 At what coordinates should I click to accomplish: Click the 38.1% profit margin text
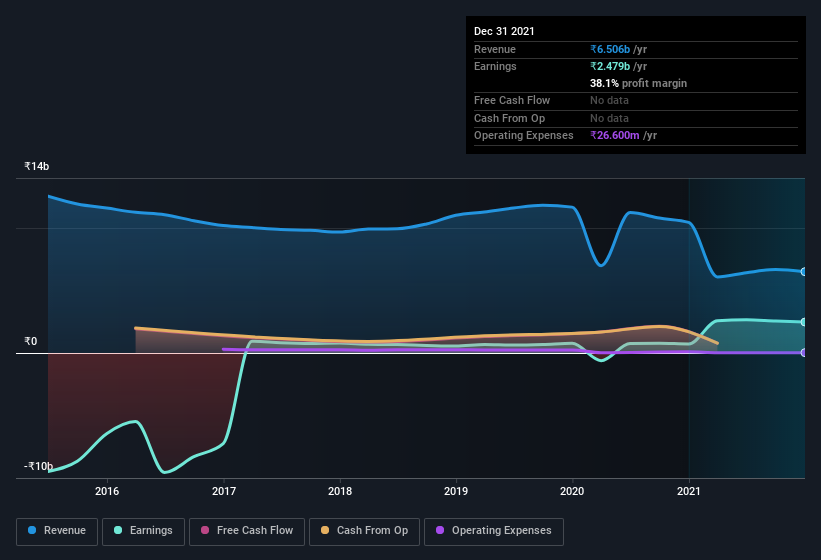638,83
